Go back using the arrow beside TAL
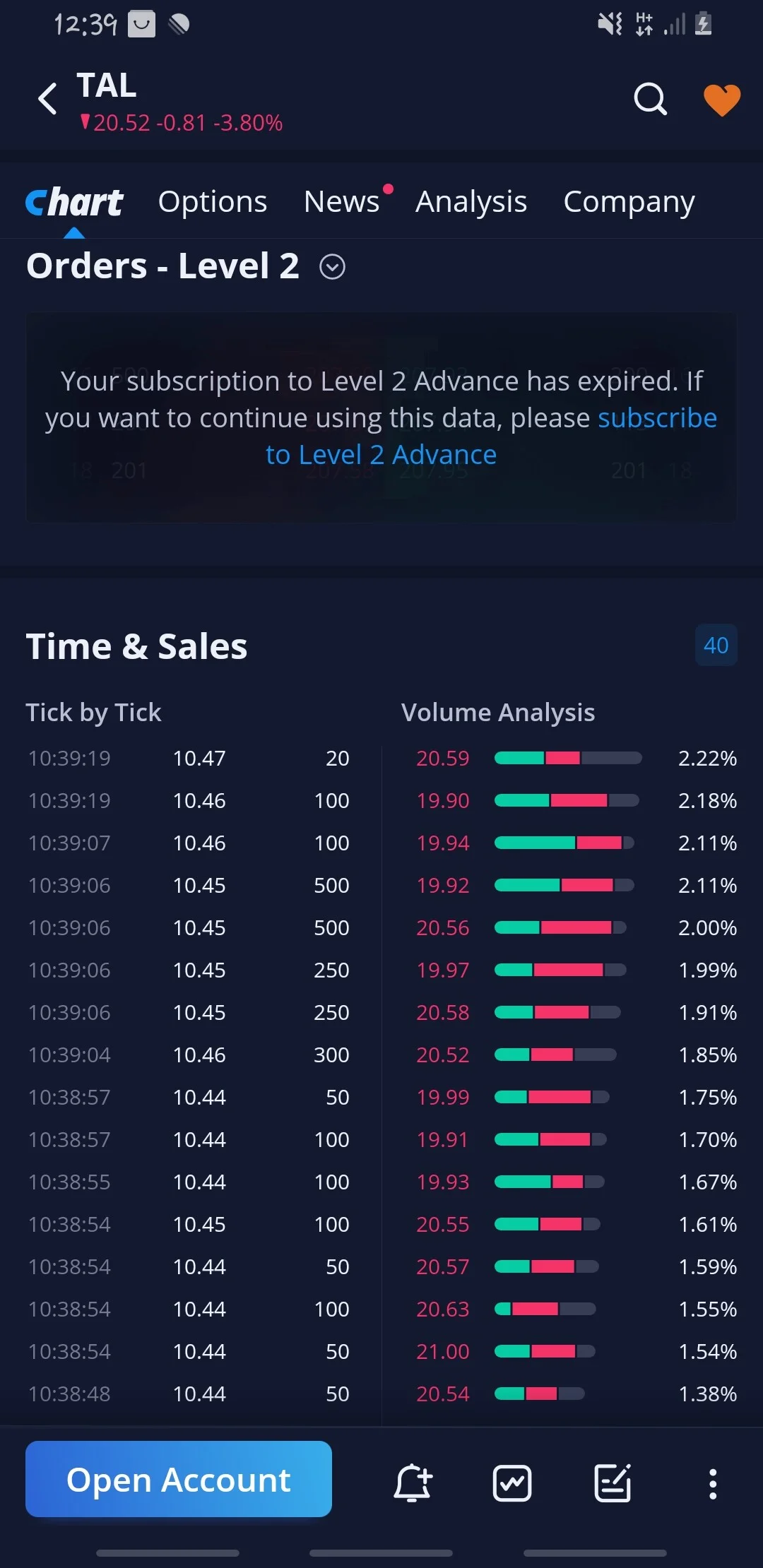The height and width of the screenshot is (1568, 763). pyautogui.click(x=47, y=99)
